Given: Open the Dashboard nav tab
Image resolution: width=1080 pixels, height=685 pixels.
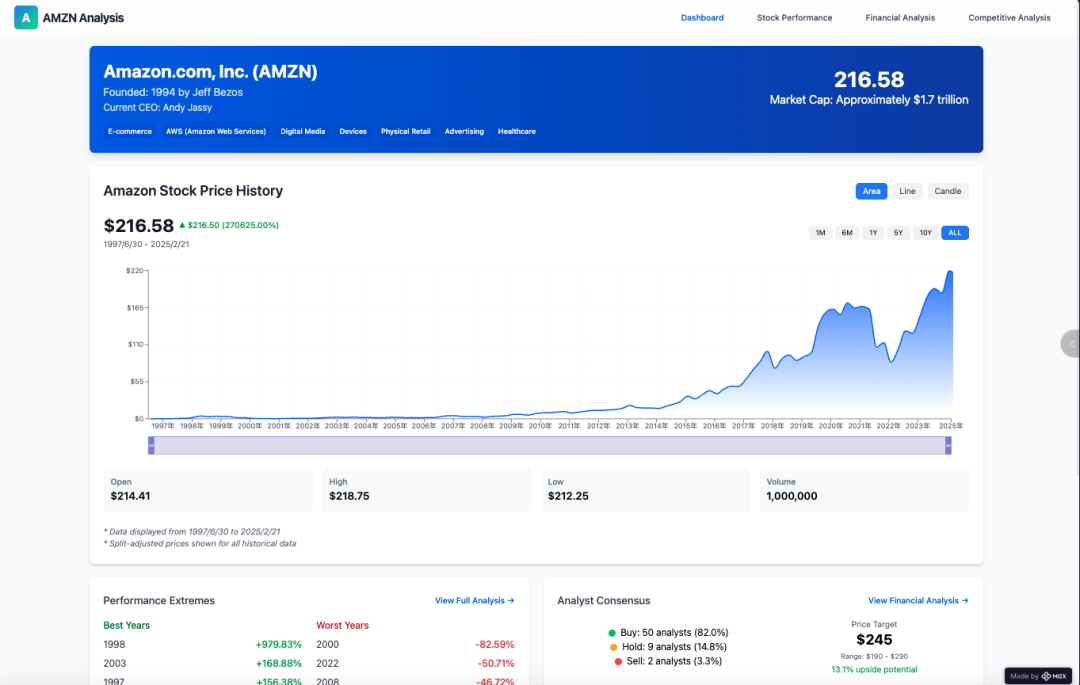Looking at the screenshot, I should point(702,18).
